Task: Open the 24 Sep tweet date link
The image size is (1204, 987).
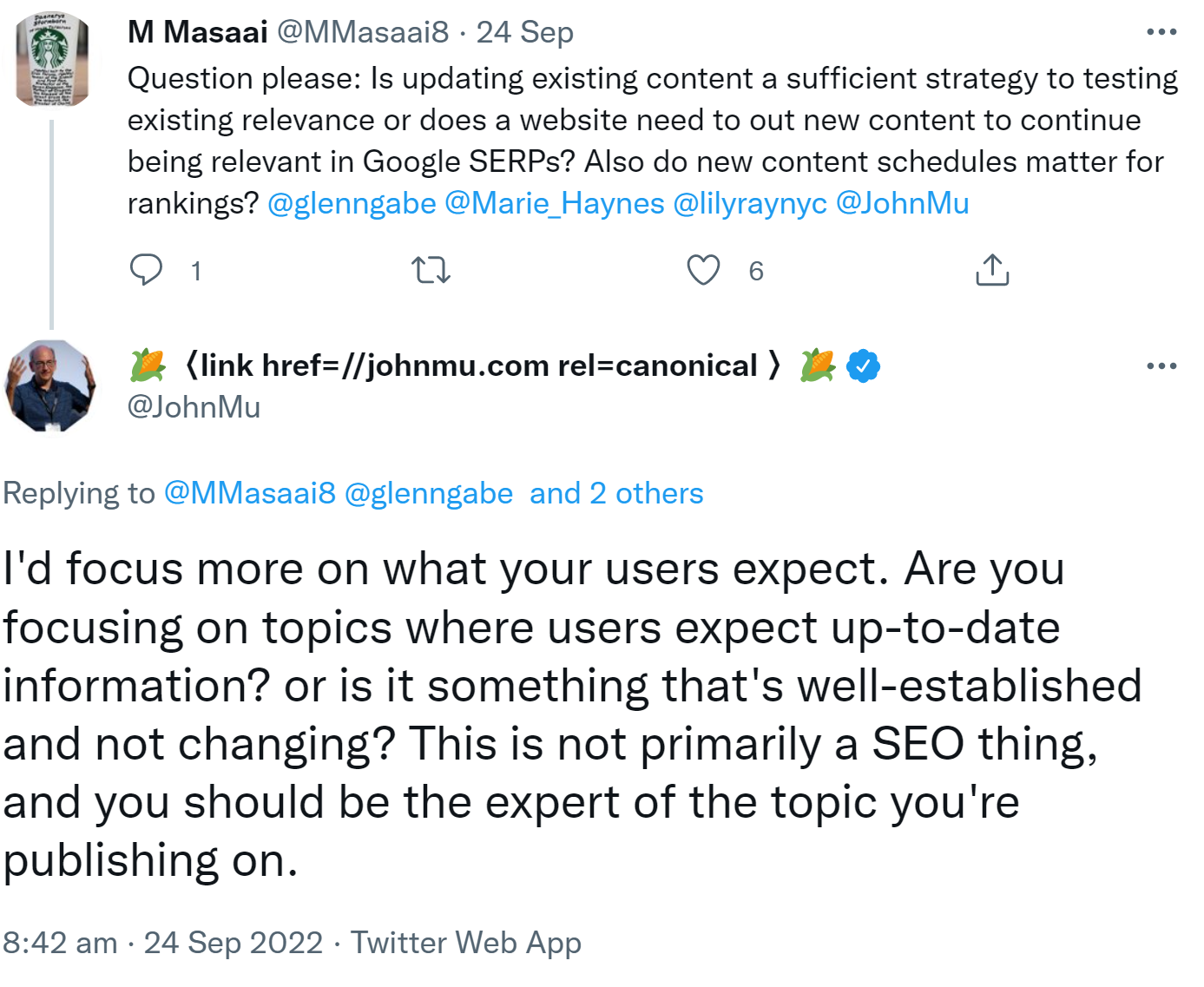Action: (x=524, y=32)
